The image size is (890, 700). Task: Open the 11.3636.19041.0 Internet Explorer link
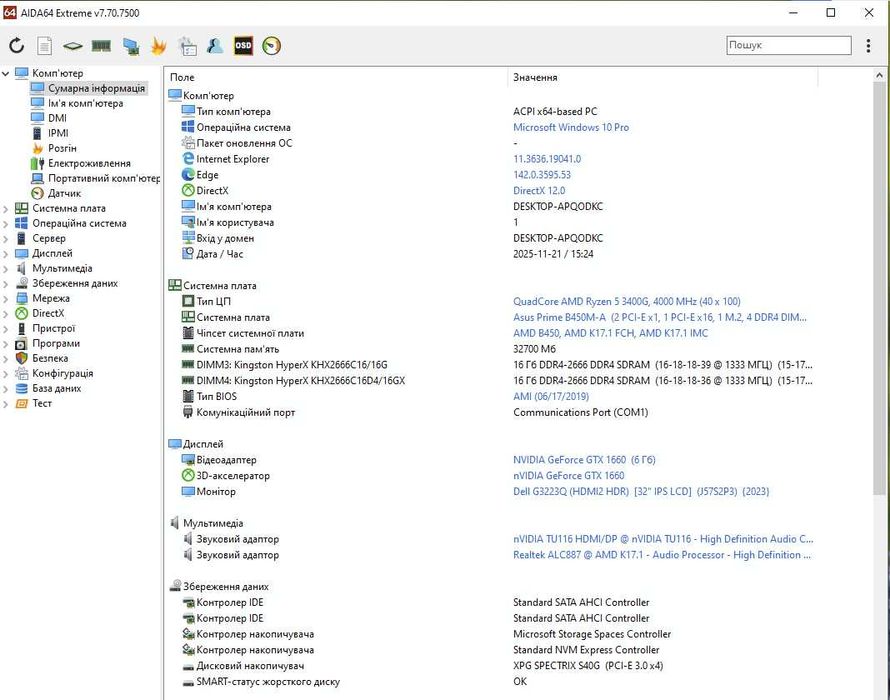pyautogui.click(x=547, y=159)
